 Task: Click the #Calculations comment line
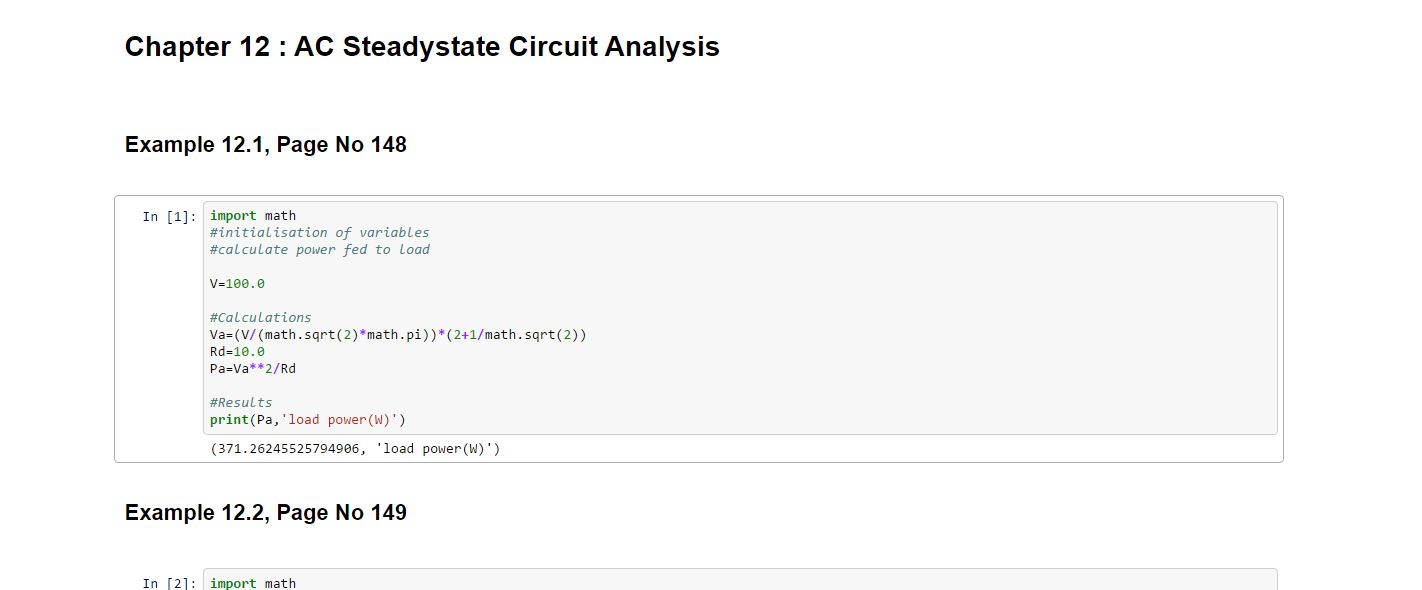(x=261, y=317)
